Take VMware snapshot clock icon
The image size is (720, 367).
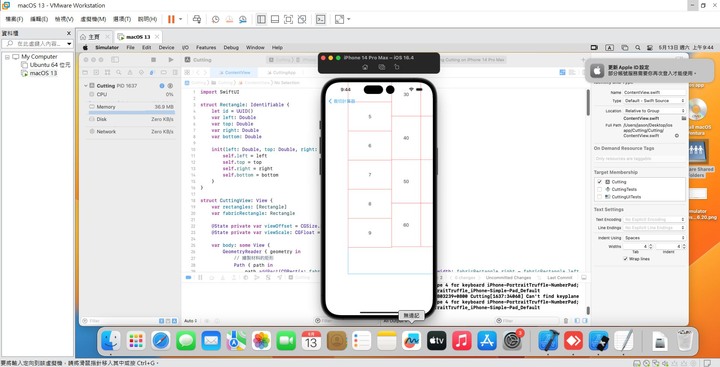point(215,19)
